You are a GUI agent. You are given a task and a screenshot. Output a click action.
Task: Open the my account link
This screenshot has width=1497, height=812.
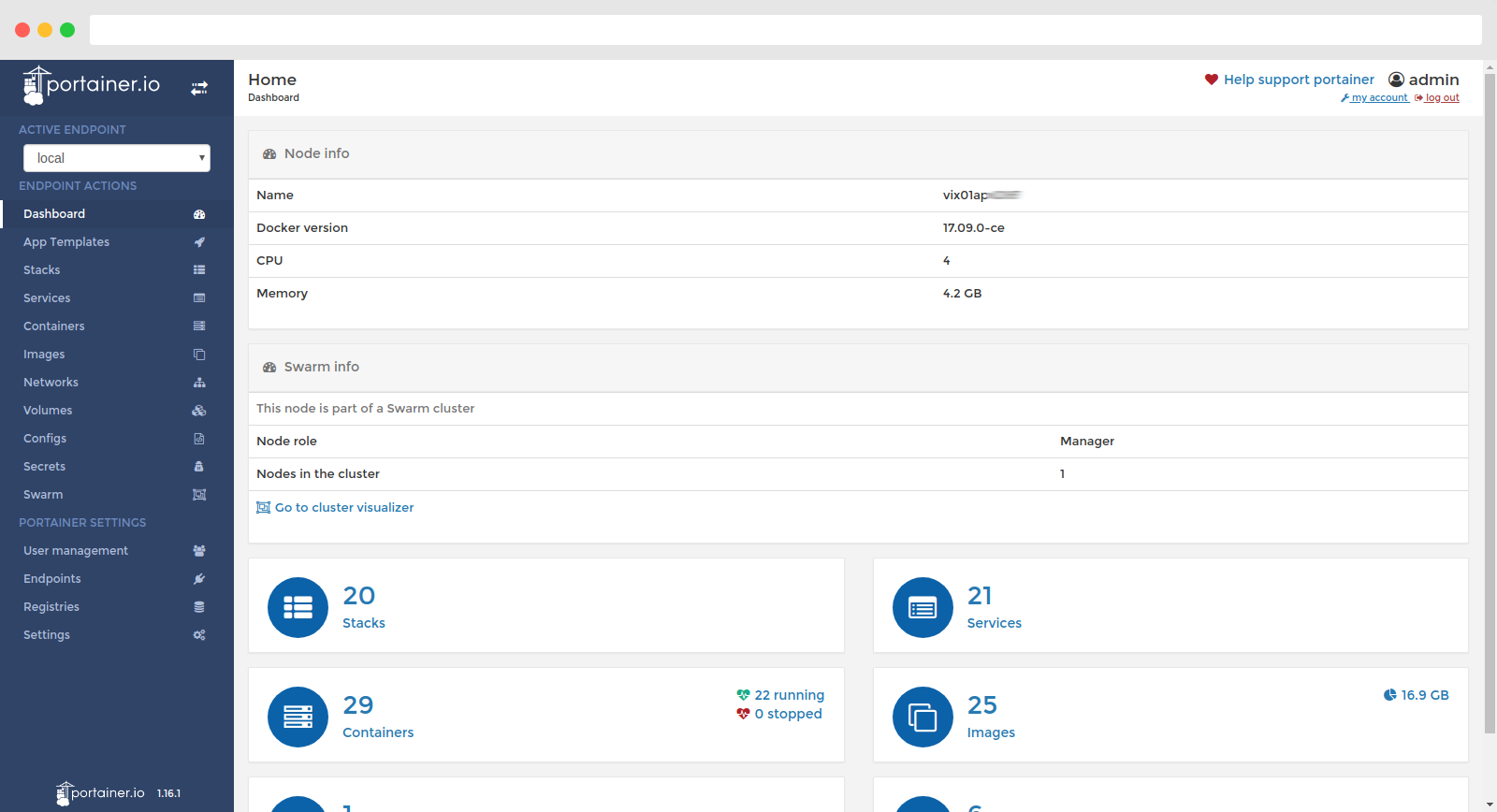[x=1374, y=97]
